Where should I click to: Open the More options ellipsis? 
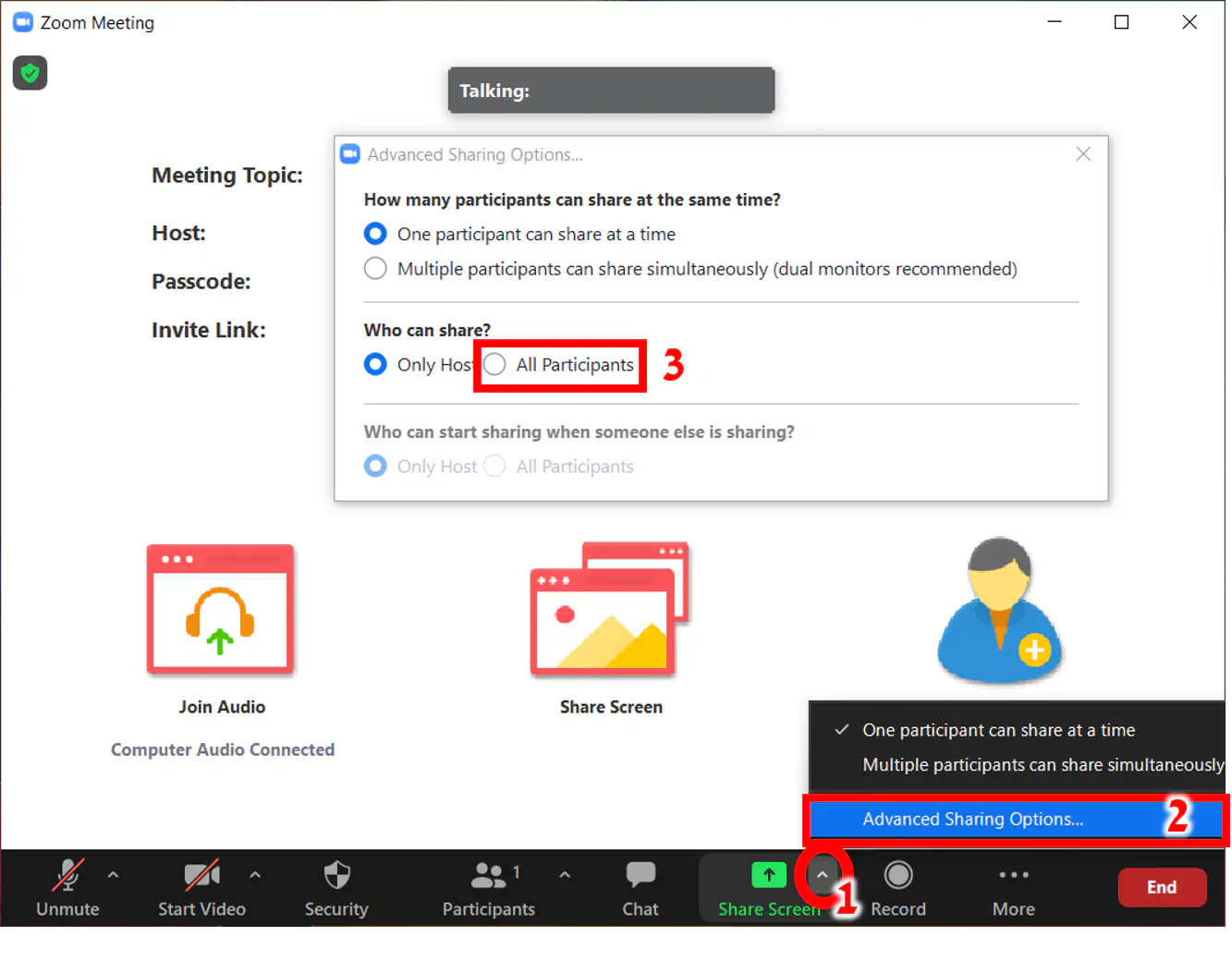pyautogui.click(x=1013, y=875)
